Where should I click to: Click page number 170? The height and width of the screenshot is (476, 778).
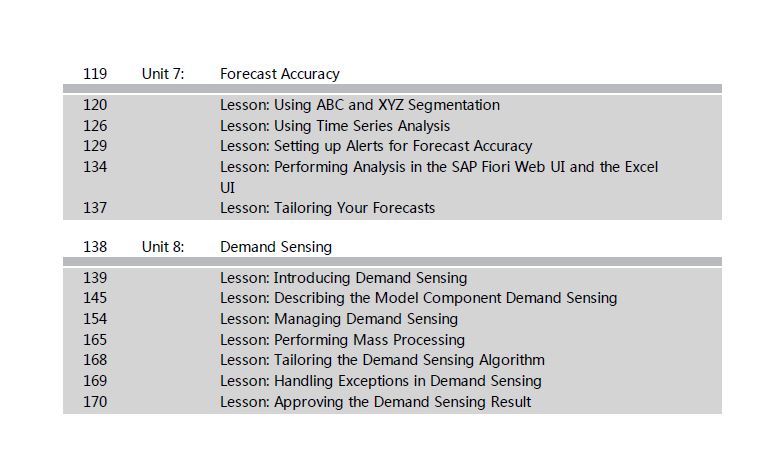coord(95,402)
